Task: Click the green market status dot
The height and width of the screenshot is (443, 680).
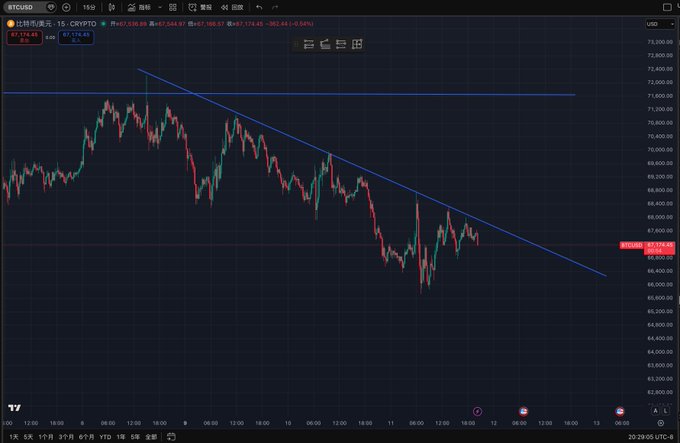Action: click(x=105, y=23)
